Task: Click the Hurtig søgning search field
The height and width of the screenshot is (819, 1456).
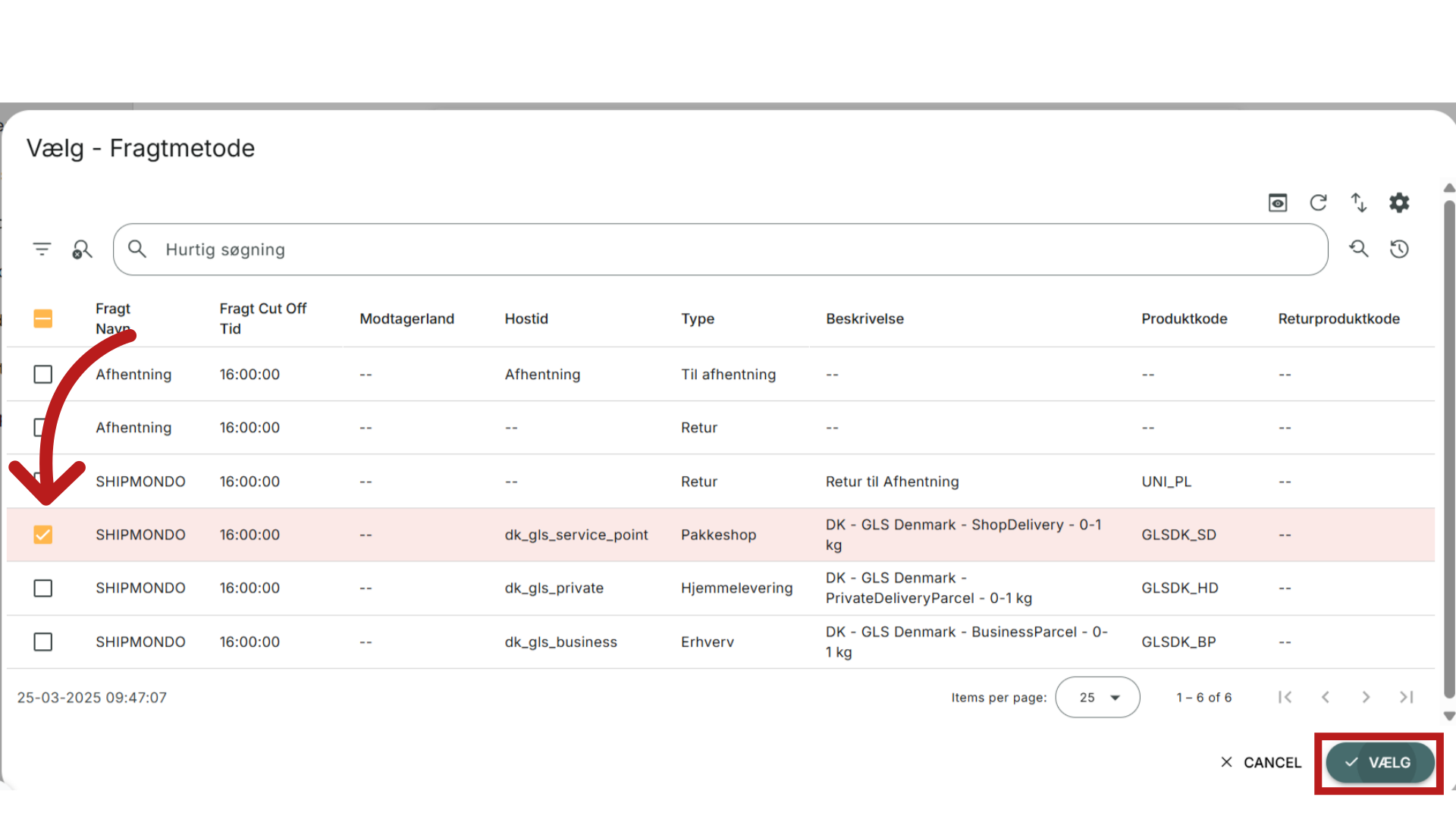Action: [x=720, y=249]
